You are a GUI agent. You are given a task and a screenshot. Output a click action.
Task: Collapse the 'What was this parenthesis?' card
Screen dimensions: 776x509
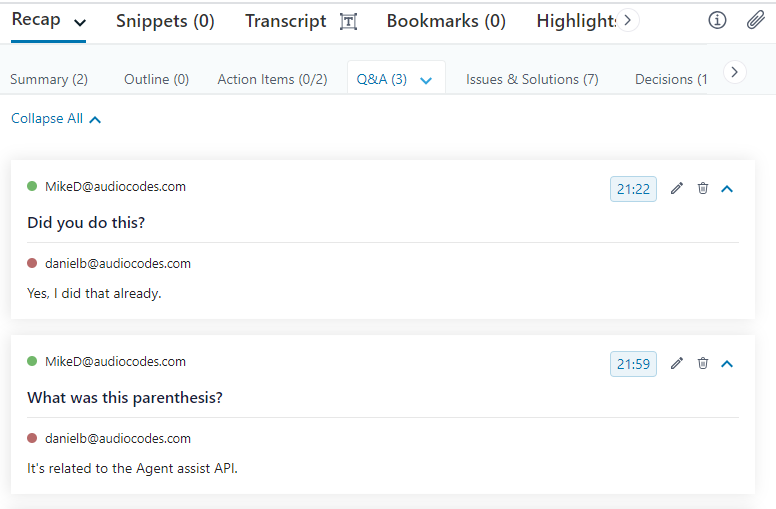click(x=727, y=363)
